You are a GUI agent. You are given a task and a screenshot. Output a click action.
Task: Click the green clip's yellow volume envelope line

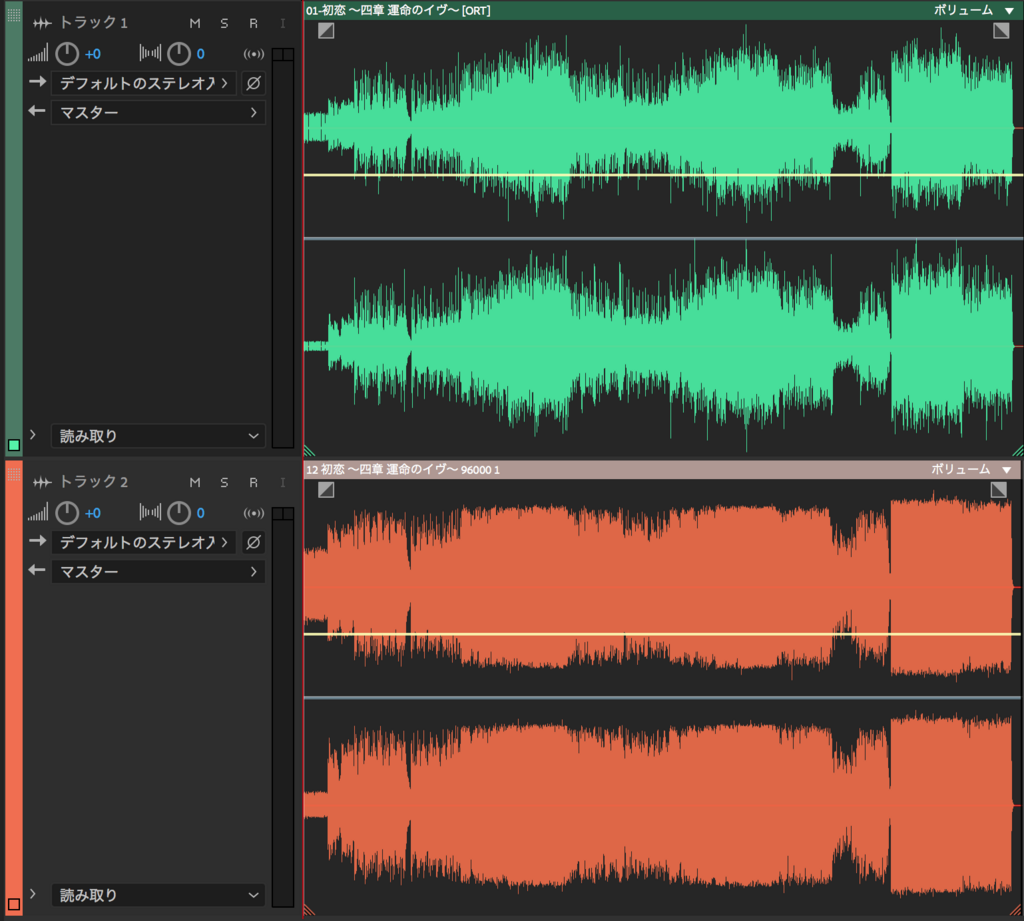click(x=663, y=175)
